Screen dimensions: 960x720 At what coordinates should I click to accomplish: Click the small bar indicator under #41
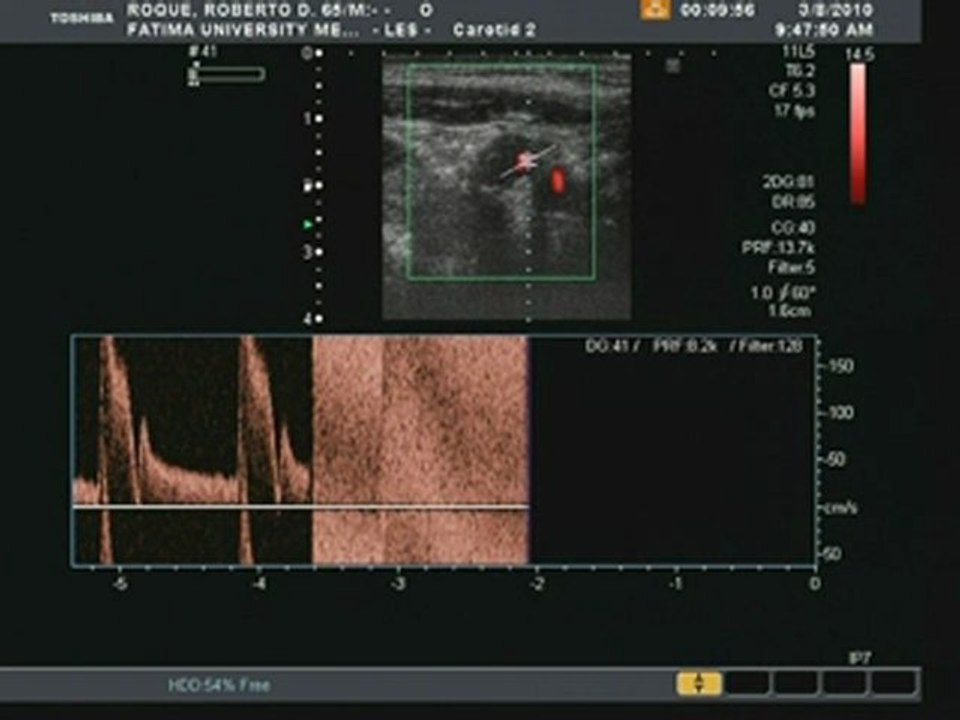tap(227, 75)
